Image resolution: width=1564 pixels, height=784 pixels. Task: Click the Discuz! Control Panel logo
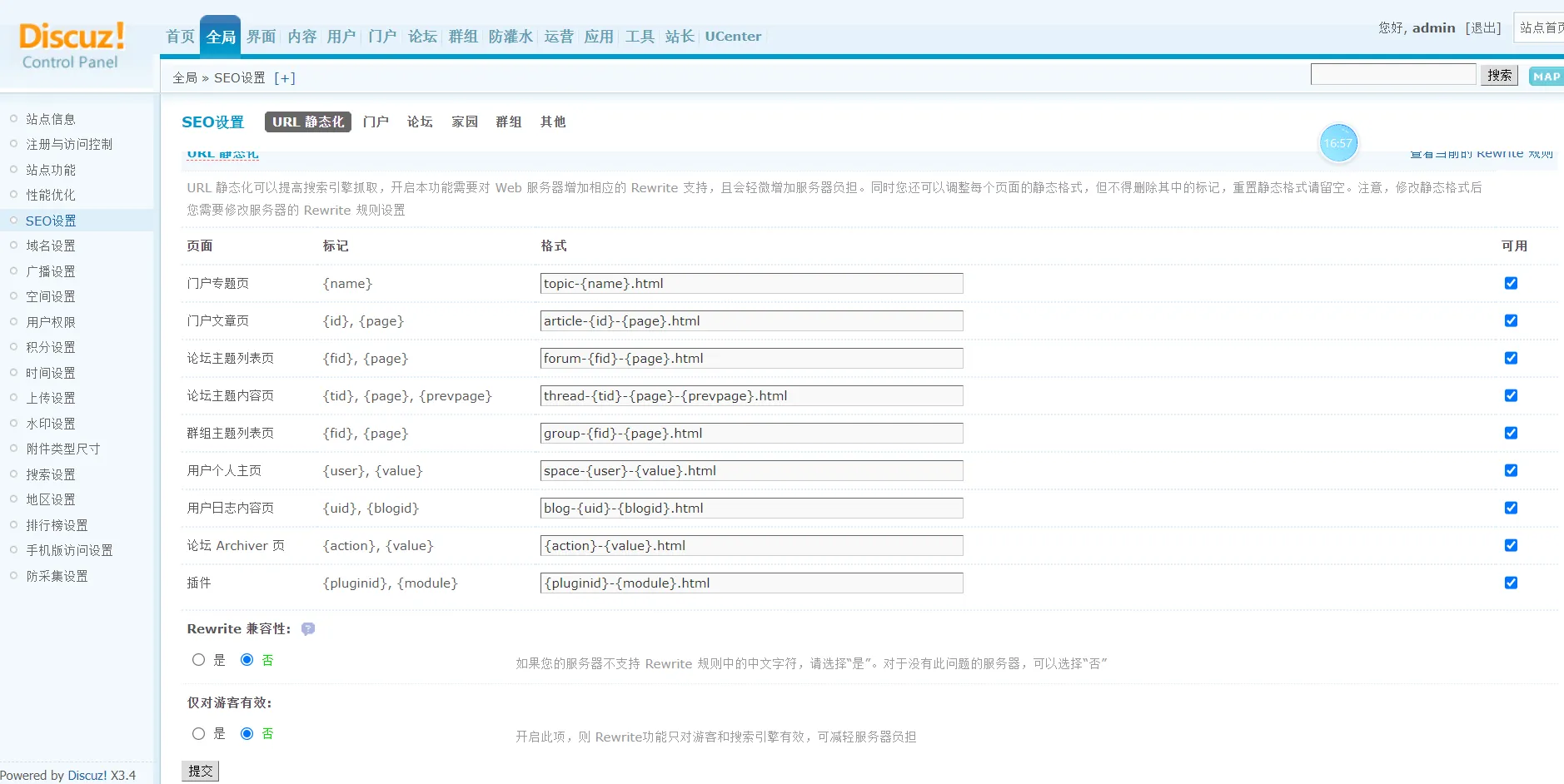coord(72,46)
